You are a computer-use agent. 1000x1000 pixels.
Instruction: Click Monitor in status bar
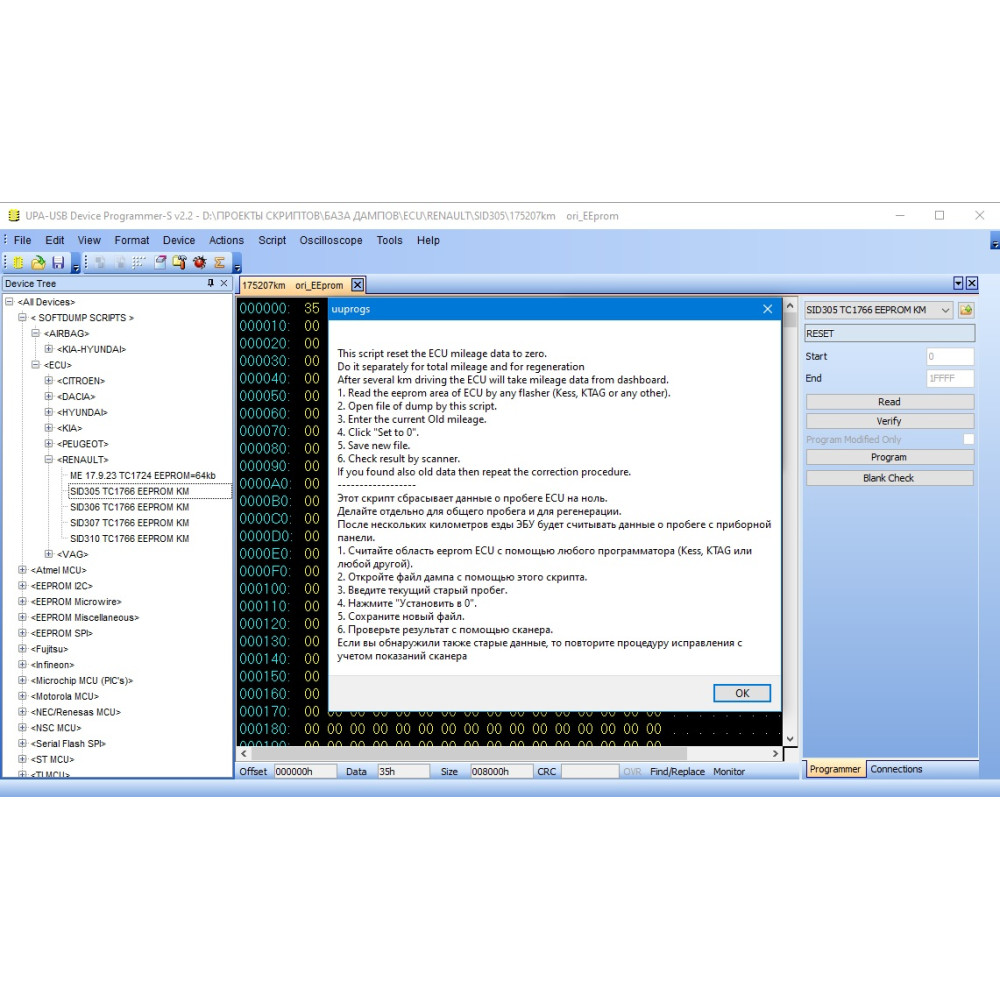tap(729, 772)
